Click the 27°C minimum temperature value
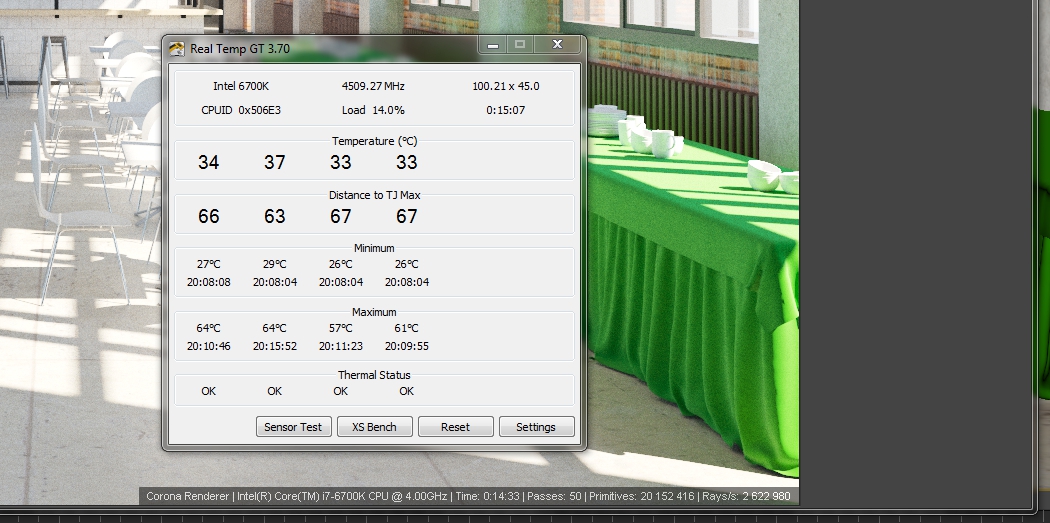The width and height of the screenshot is (1050, 523). (x=209, y=265)
